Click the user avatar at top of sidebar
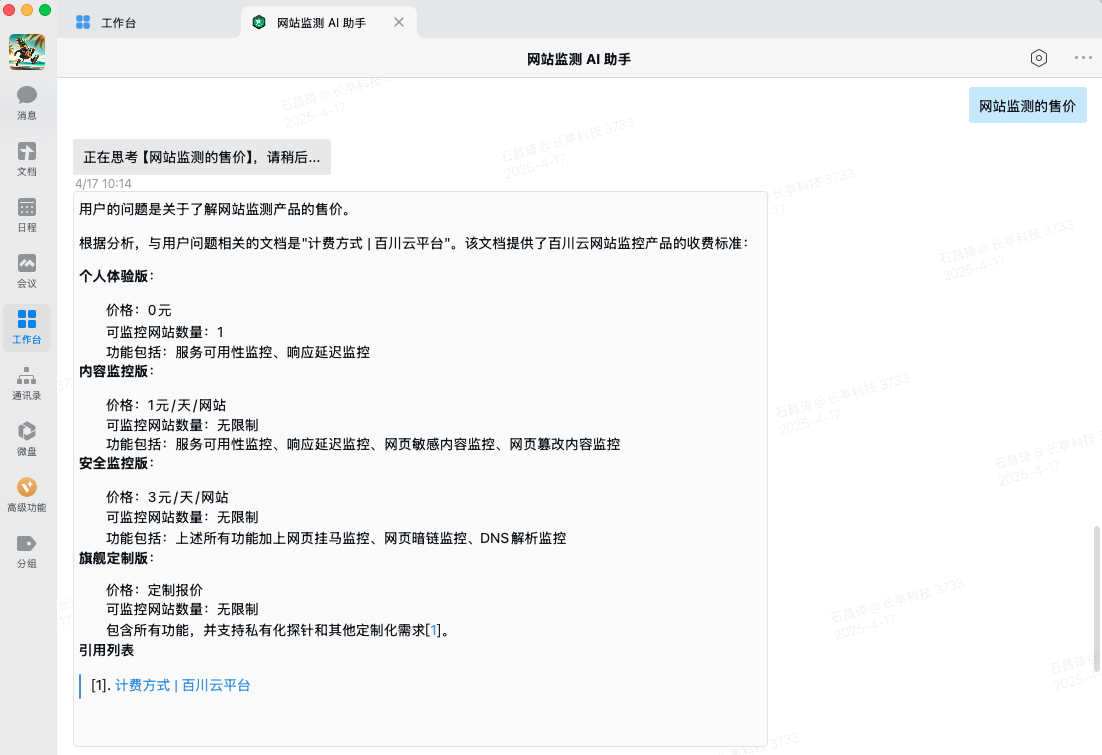Viewport: 1102px width, 755px height. coord(27,52)
